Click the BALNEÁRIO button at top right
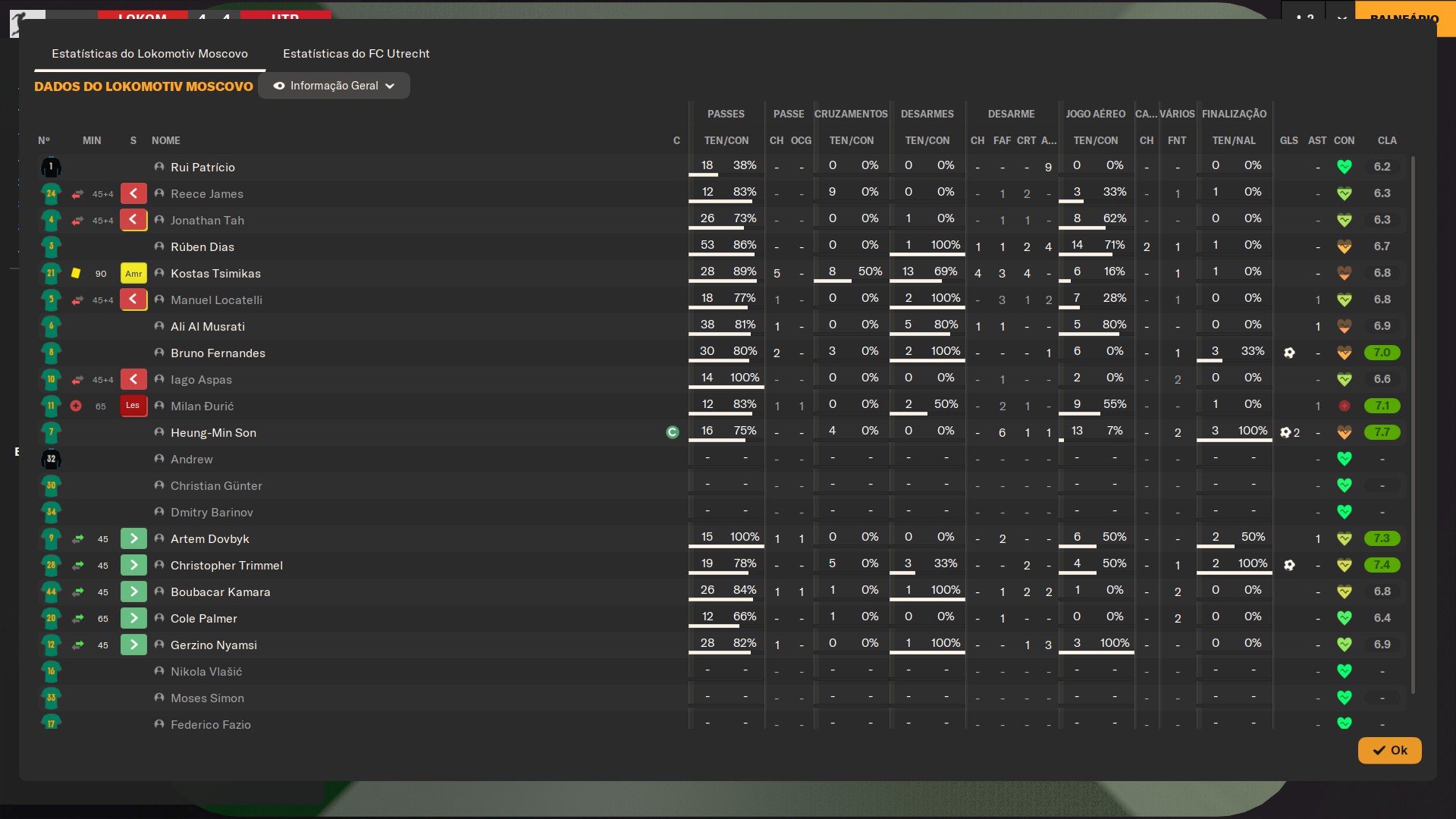The image size is (1456, 819). (1404, 18)
